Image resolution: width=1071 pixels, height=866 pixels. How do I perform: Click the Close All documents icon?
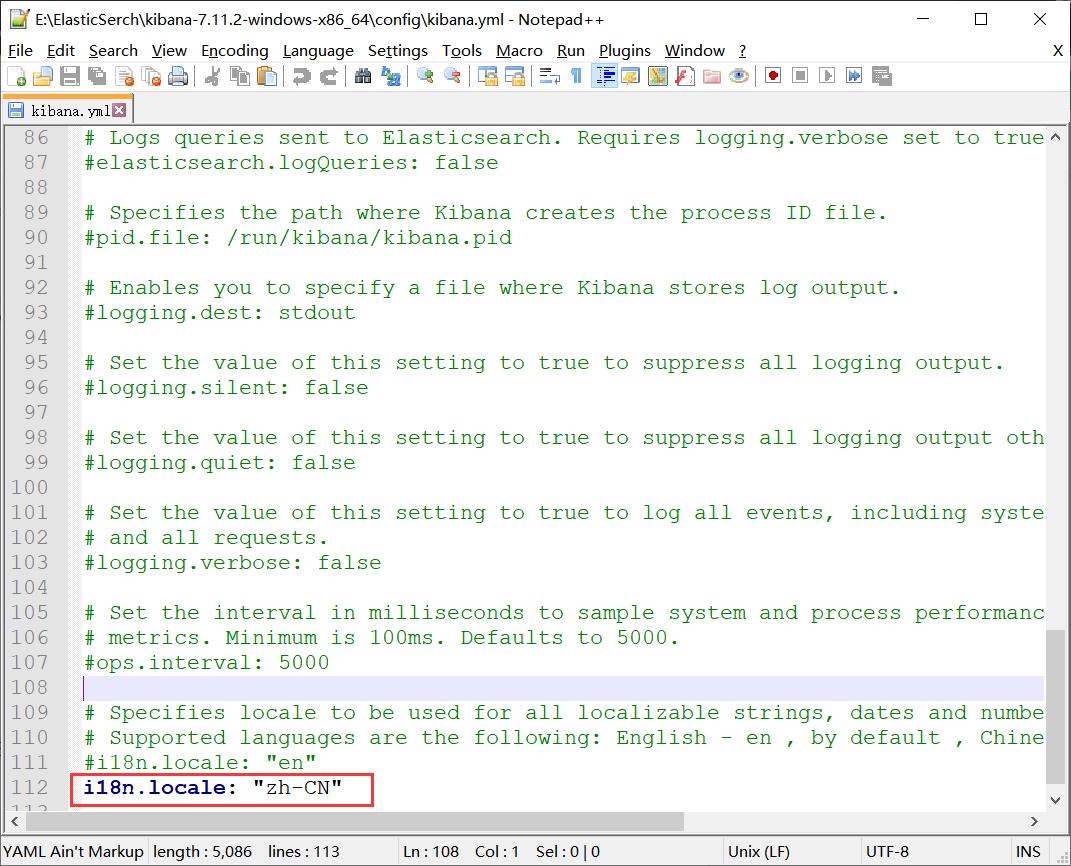[151, 76]
